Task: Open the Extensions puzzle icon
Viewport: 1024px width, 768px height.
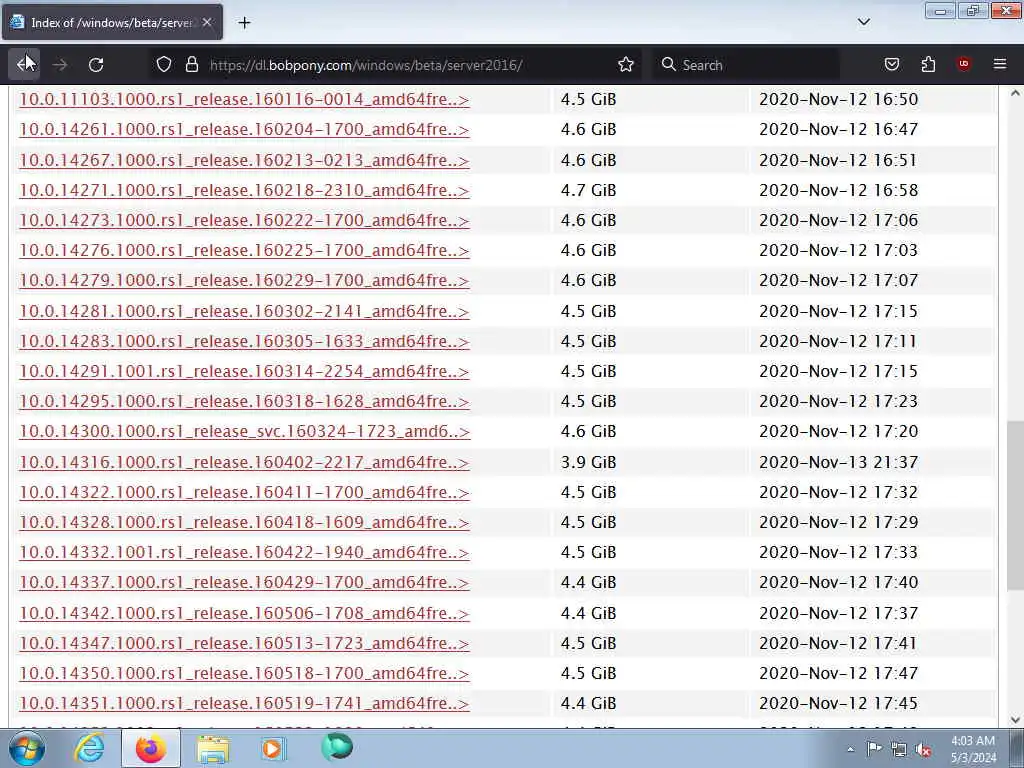Action: pyautogui.click(x=928, y=64)
